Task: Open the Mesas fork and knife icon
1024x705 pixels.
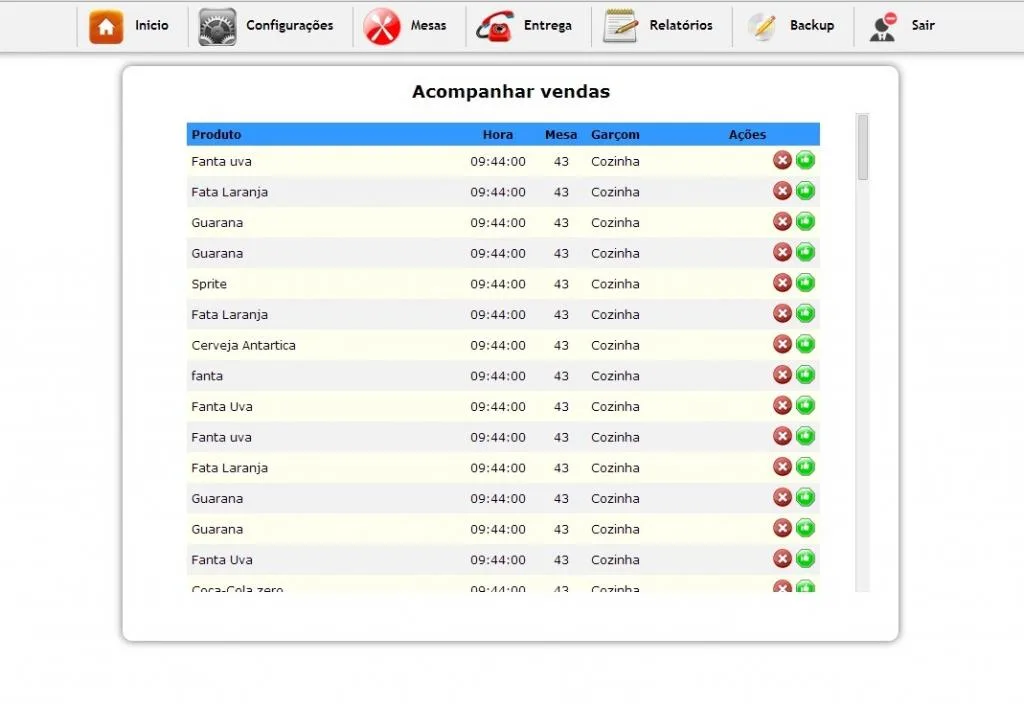Action: pos(382,26)
